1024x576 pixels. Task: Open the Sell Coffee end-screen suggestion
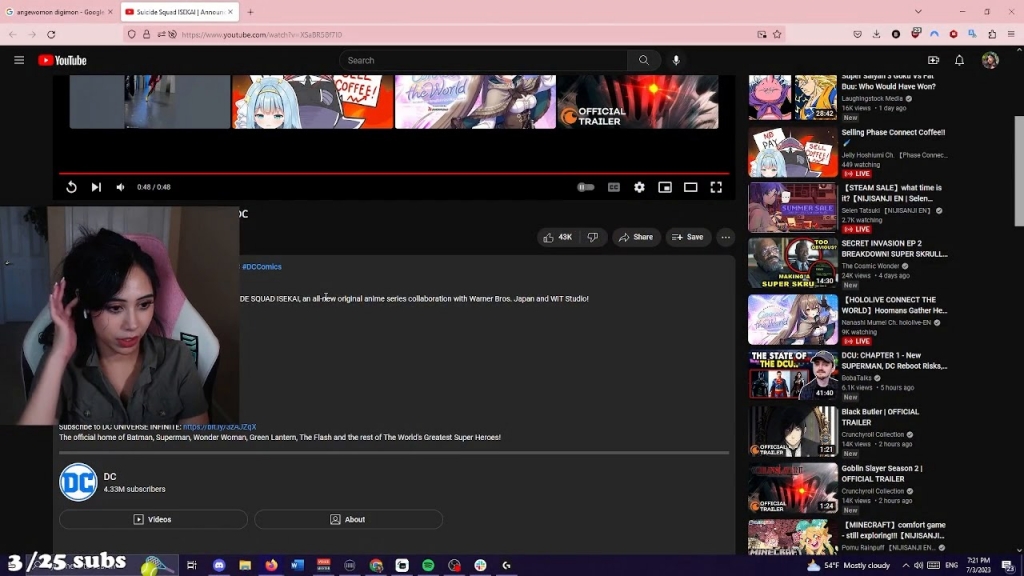coord(313,102)
